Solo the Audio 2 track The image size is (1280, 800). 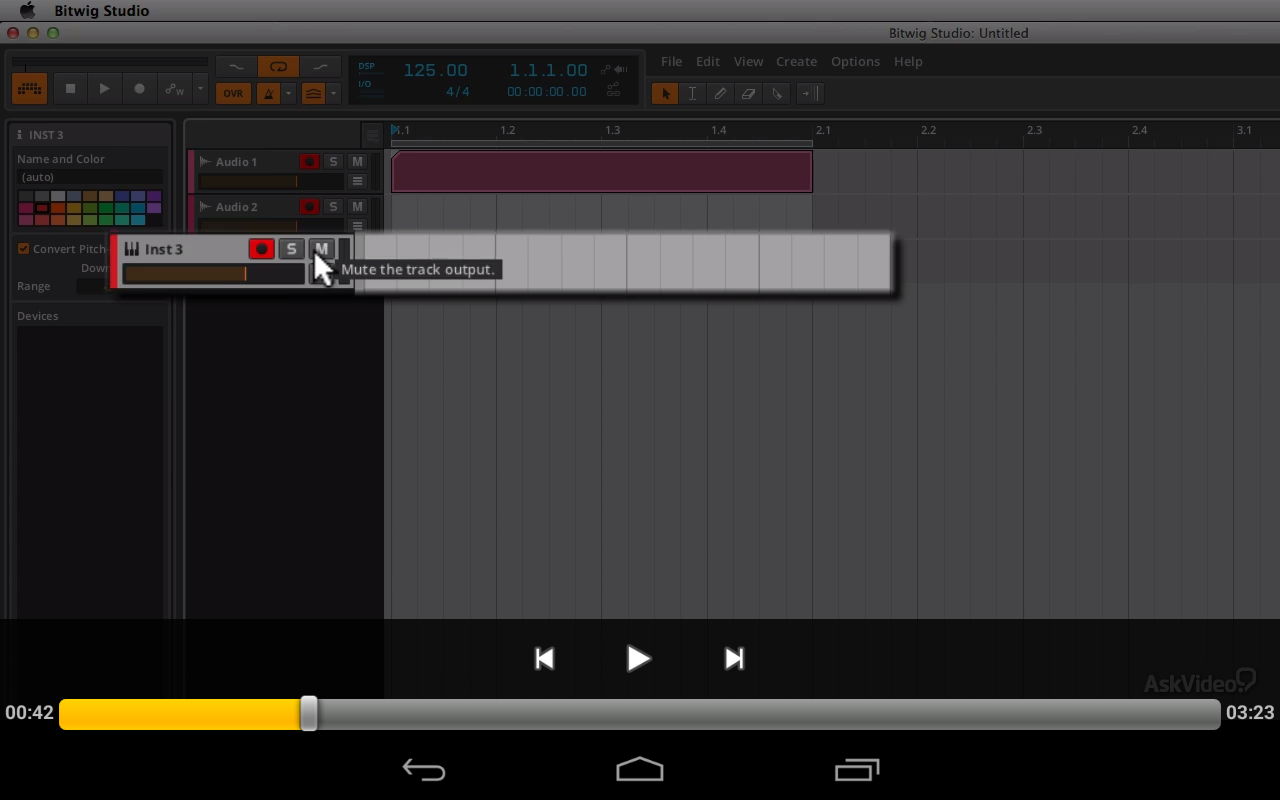pyautogui.click(x=333, y=207)
